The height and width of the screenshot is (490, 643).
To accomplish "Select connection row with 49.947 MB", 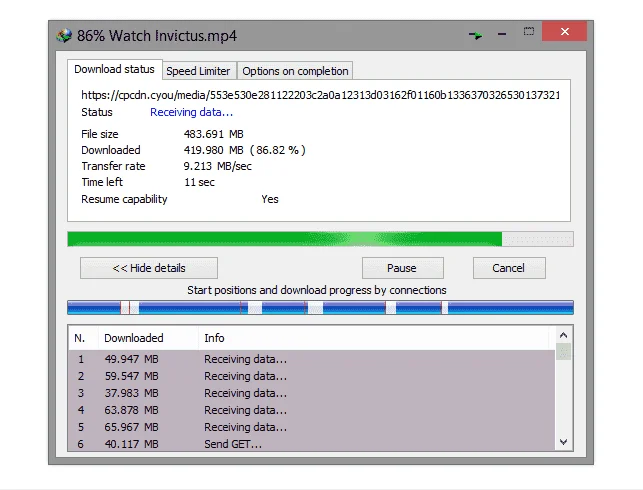I will coord(312,359).
